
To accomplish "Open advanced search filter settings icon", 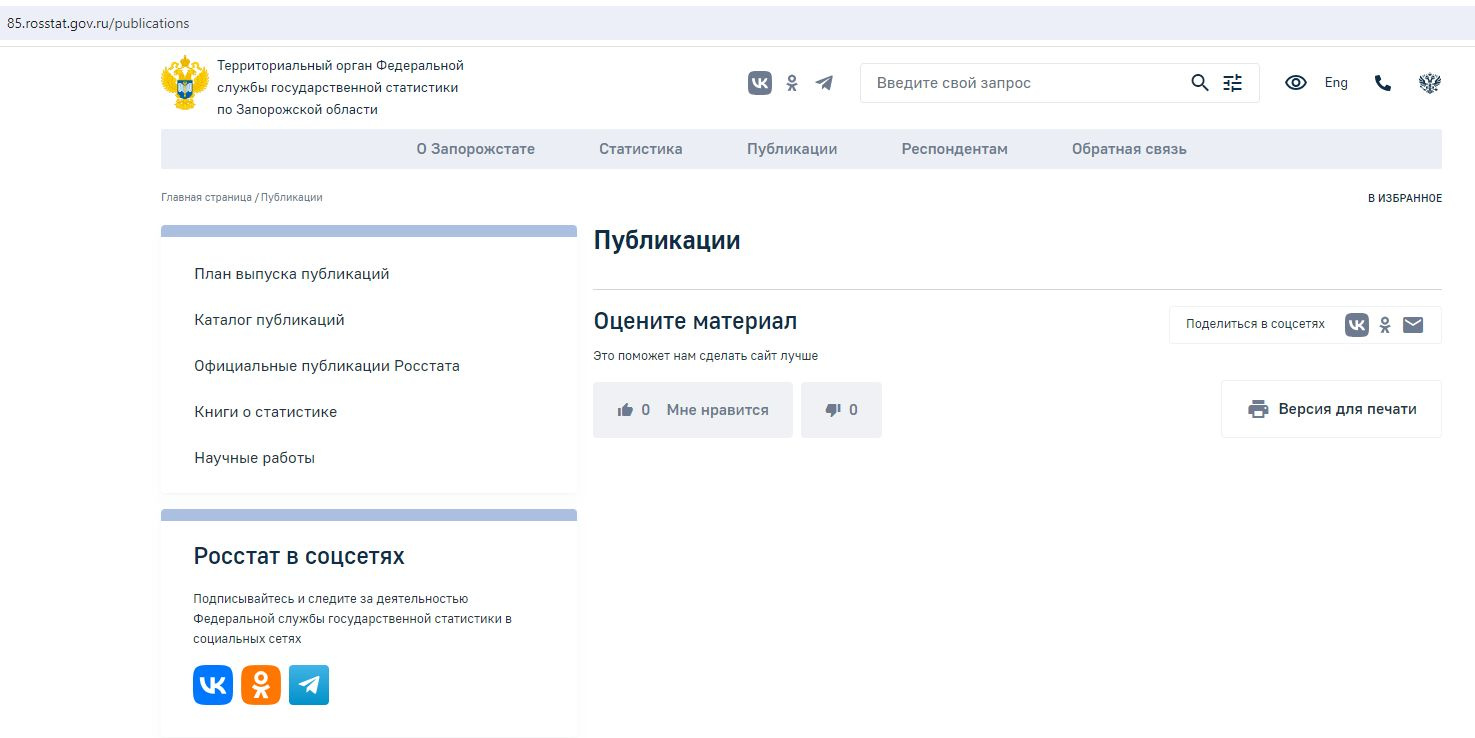I will coord(1233,83).
